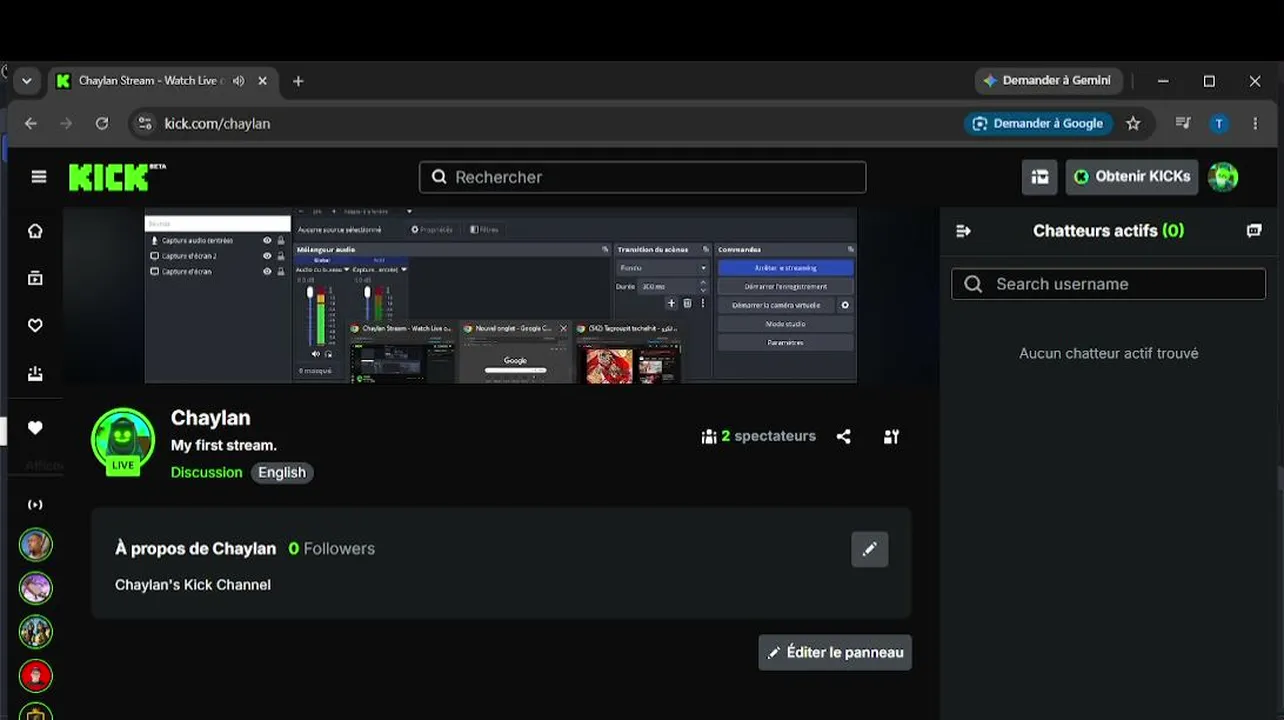Open the purple avatar channel in sidebar
Screen dimensions: 1284x720
coord(36,588)
